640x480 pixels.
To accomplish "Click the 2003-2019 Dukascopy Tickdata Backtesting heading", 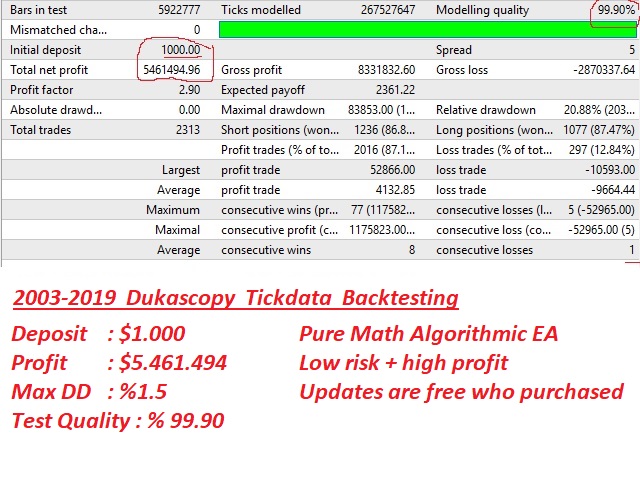I will [236, 298].
